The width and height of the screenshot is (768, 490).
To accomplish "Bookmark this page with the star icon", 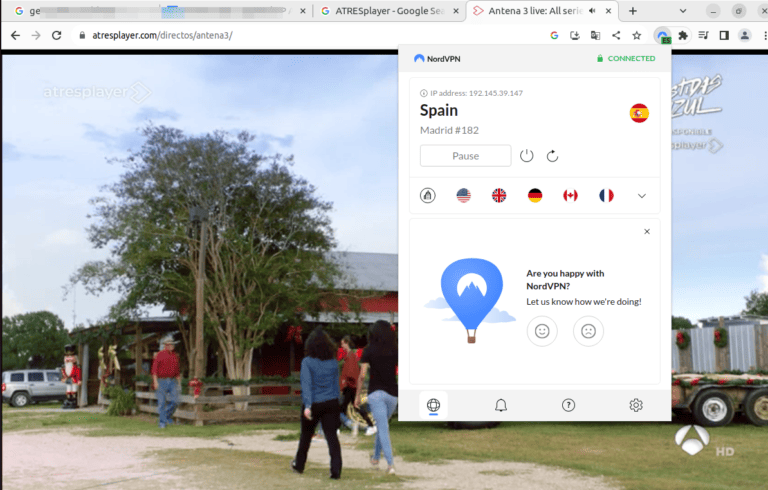I will pos(636,35).
